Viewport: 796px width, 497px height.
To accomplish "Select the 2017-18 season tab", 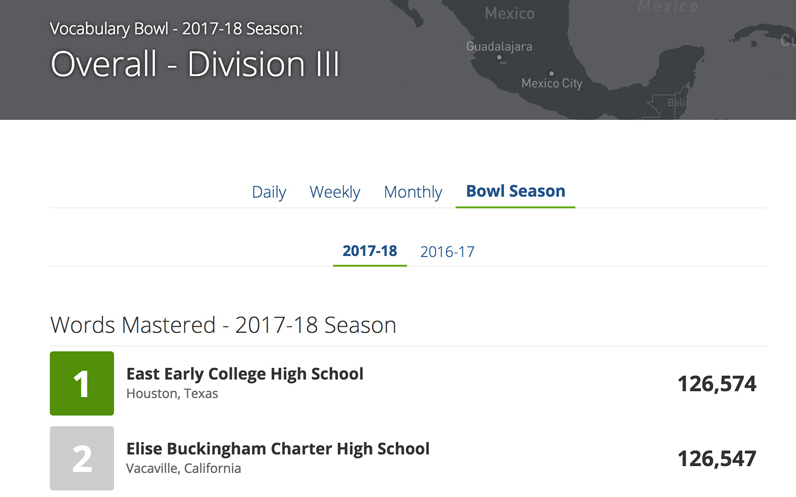I will click(x=370, y=251).
